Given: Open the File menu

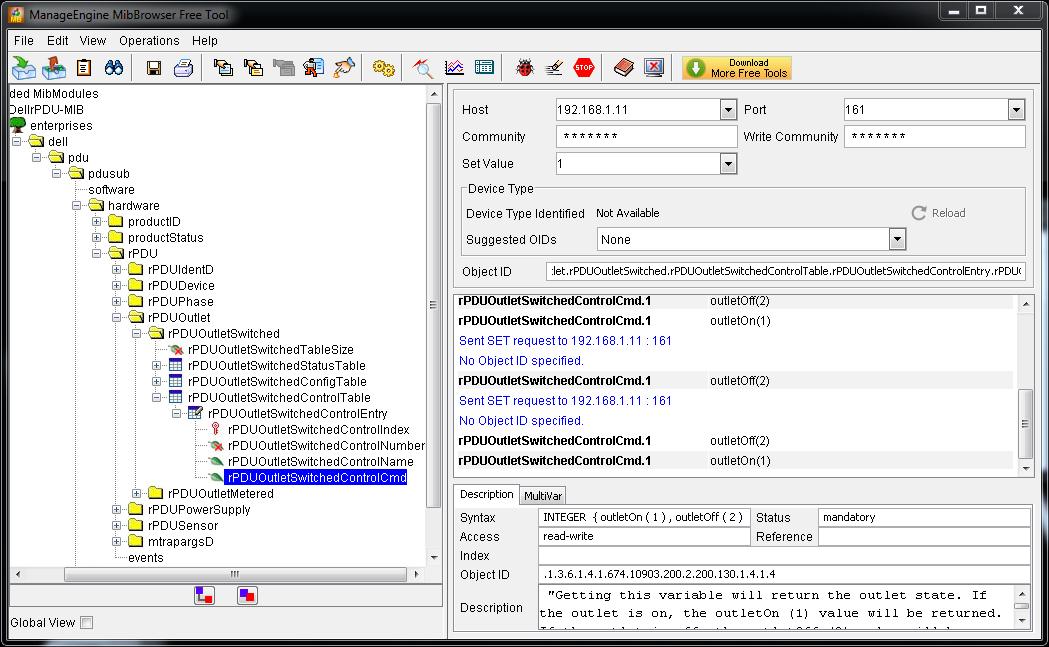Looking at the screenshot, I should coord(23,40).
